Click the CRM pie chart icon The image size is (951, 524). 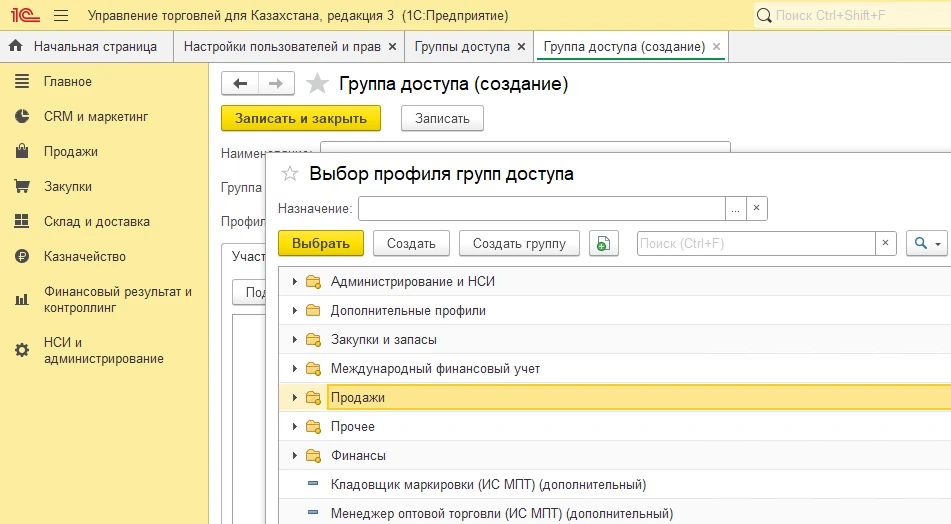point(22,116)
